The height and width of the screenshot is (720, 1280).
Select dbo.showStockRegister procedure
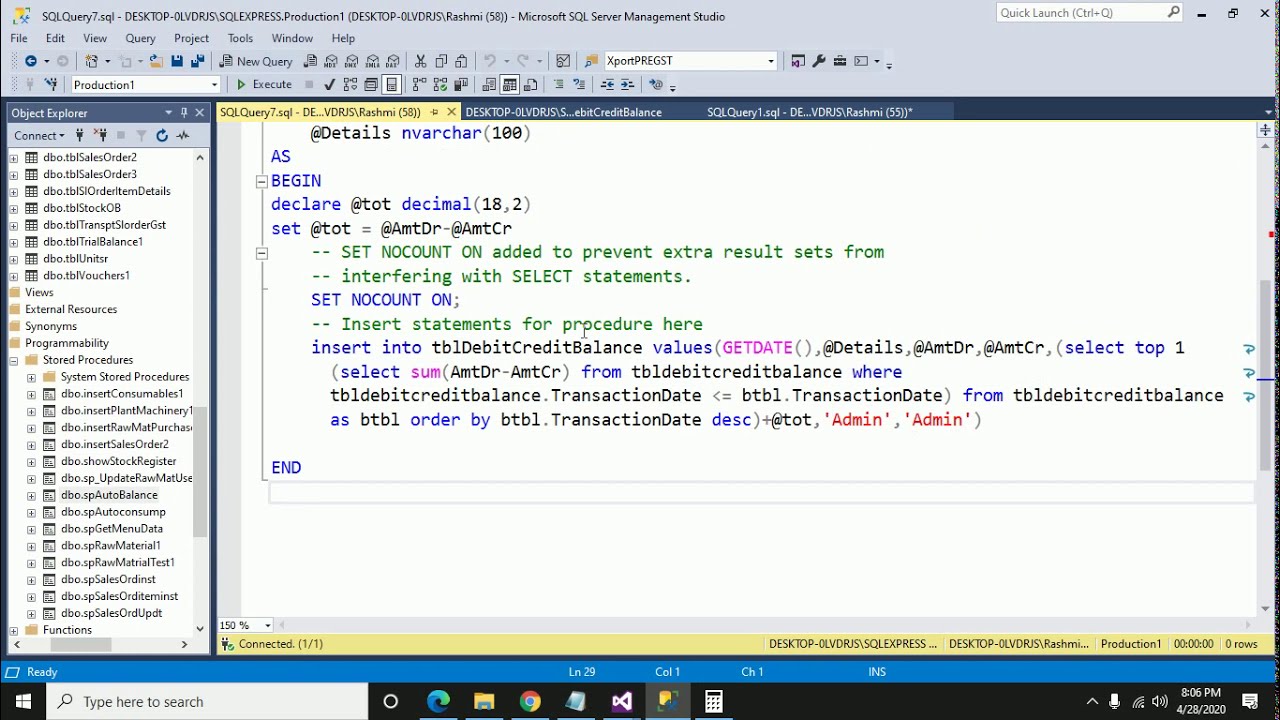click(118, 461)
